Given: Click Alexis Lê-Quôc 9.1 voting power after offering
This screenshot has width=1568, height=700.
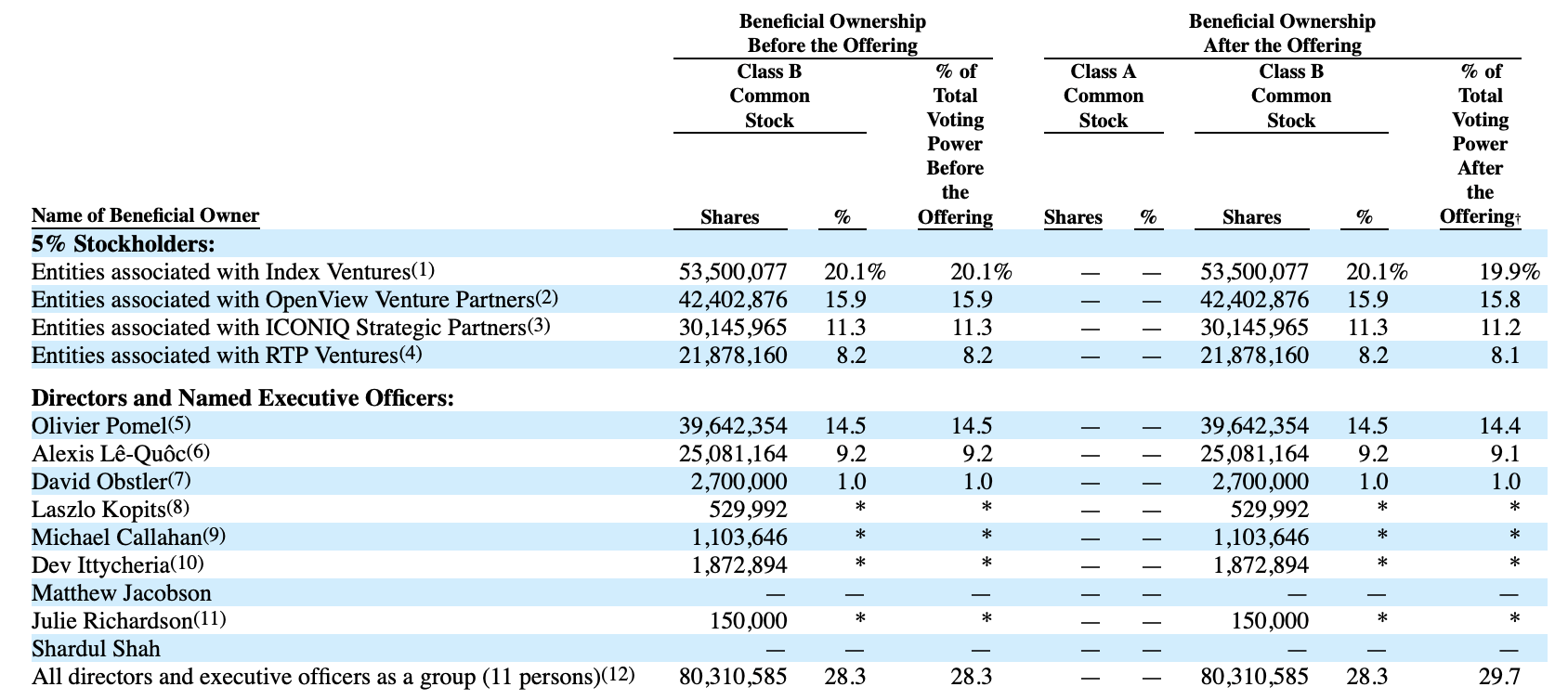Looking at the screenshot, I should coord(1506,455).
